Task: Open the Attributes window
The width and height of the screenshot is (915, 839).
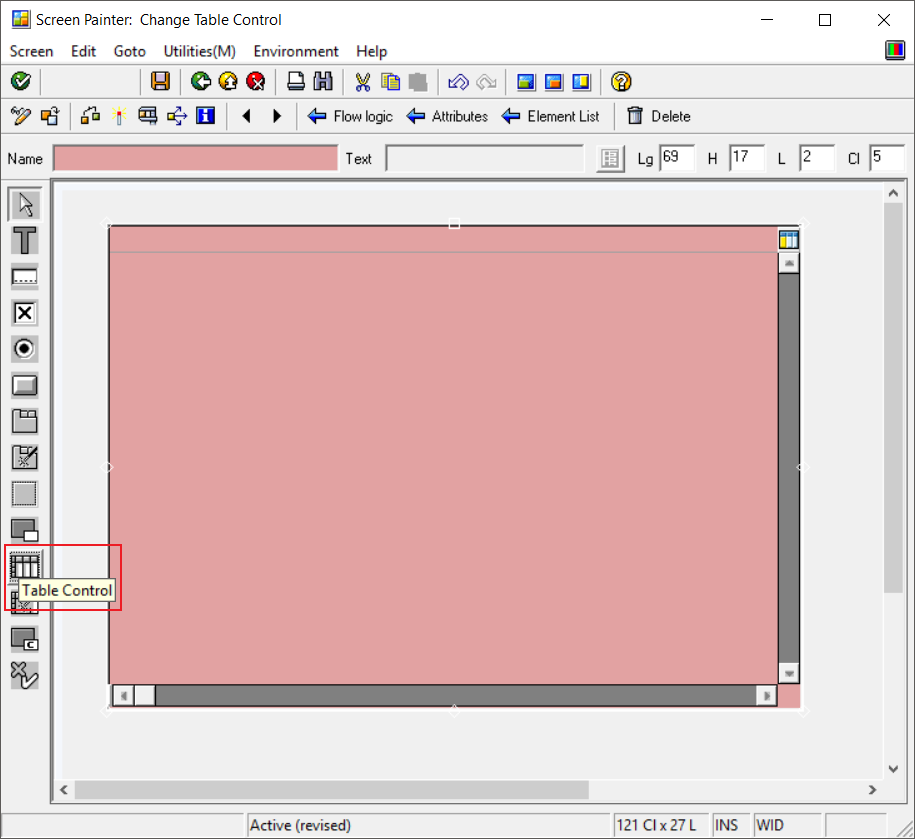Action: tap(447, 116)
